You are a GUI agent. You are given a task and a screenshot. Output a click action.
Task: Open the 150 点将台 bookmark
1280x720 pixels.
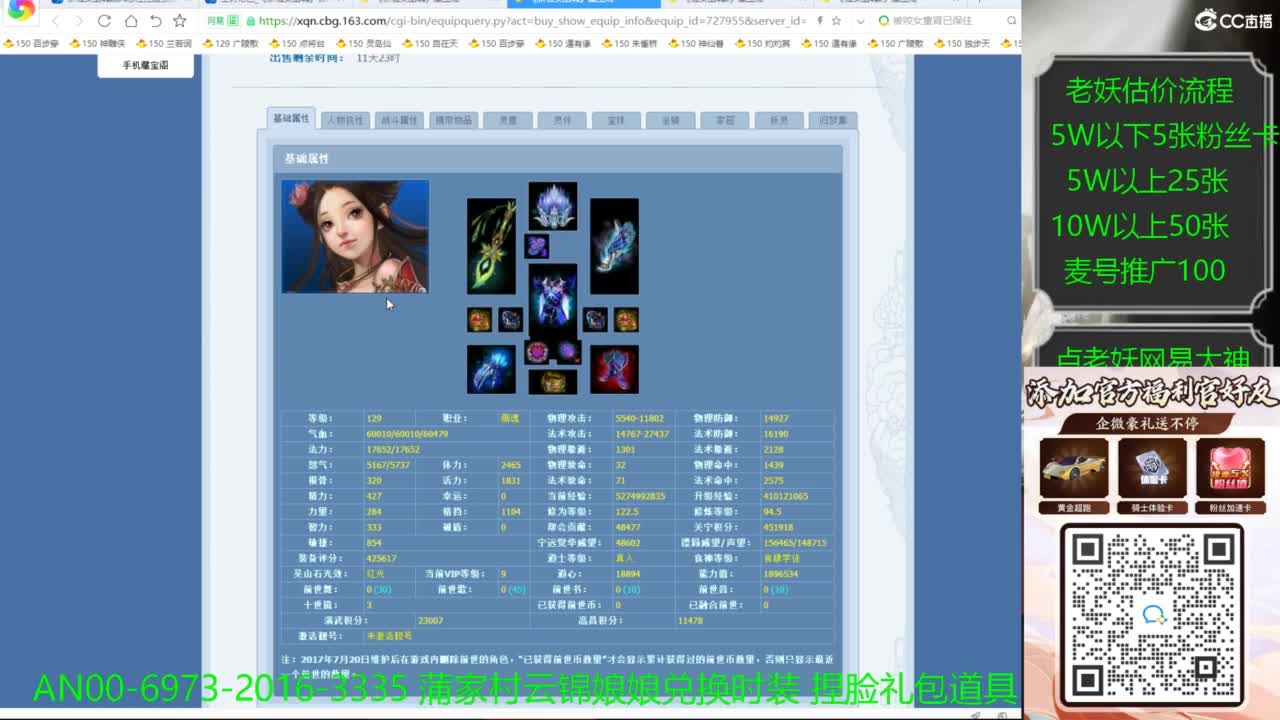(297, 44)
